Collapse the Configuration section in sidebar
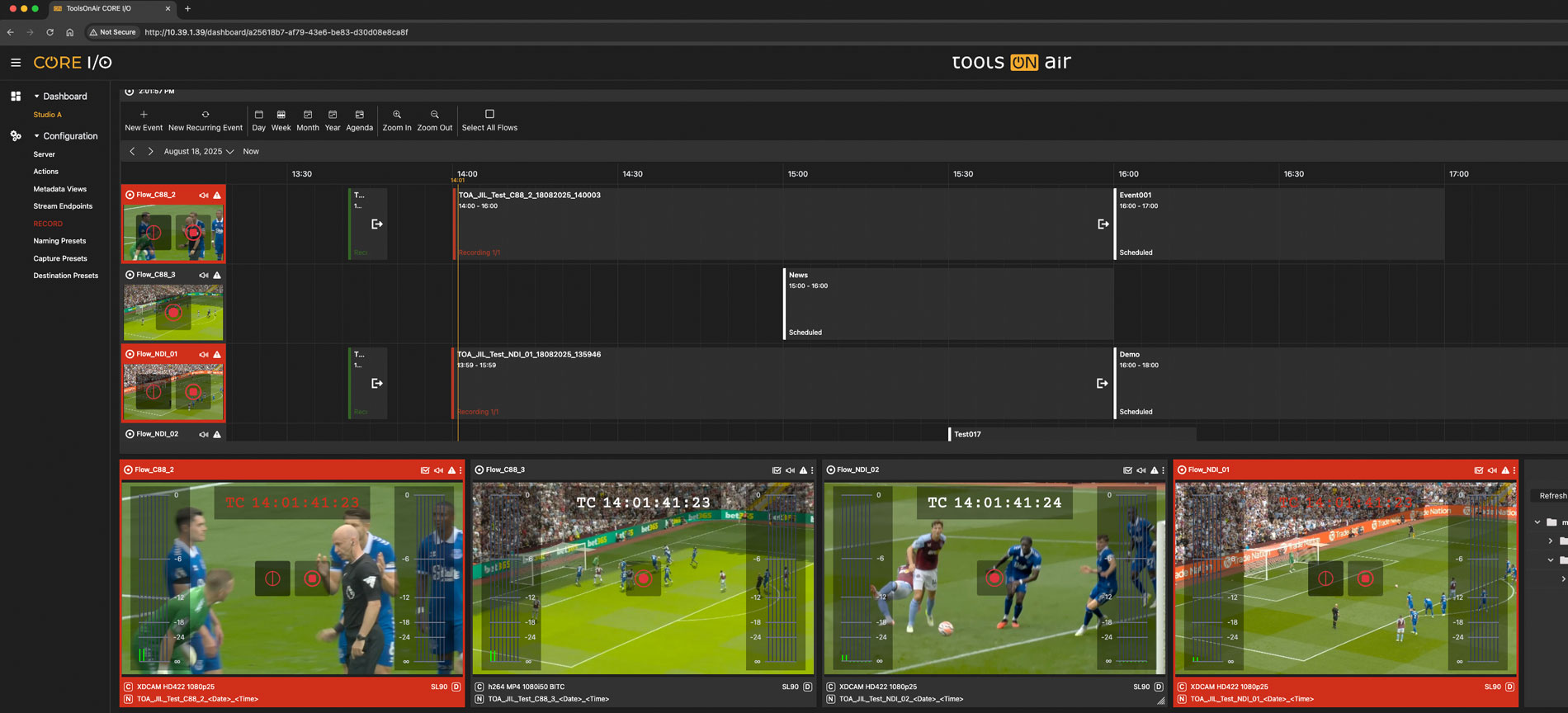The image size is (1568, 713). click(36, 136)
